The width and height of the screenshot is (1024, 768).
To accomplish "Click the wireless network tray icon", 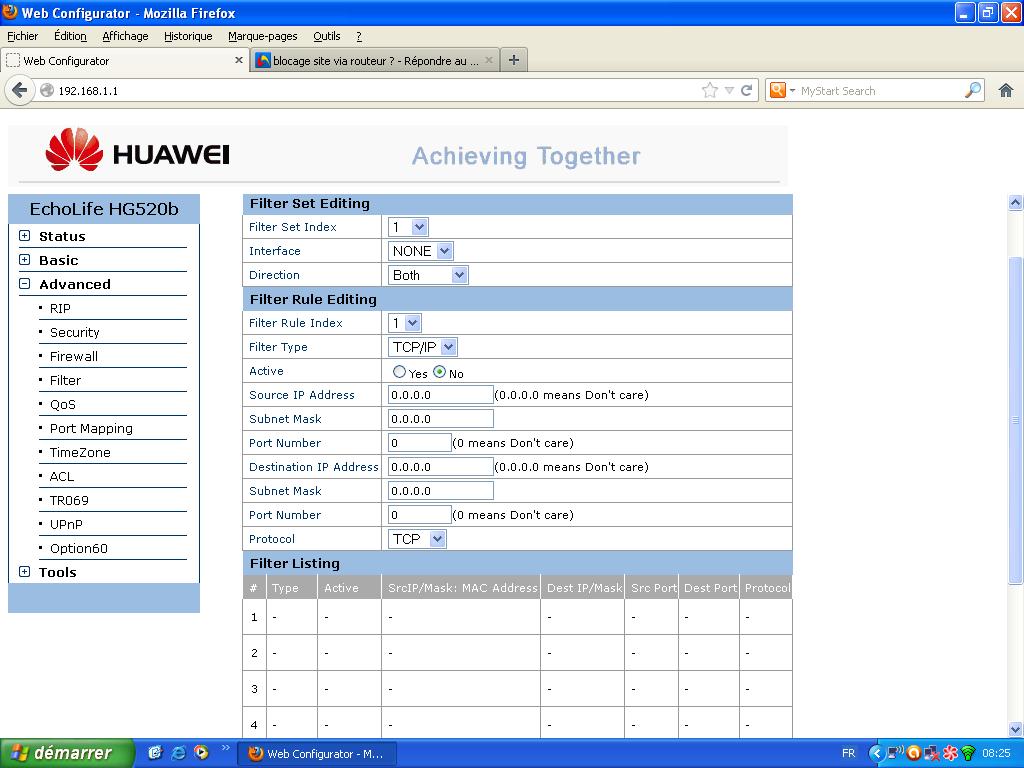I will tap(968, 753).
